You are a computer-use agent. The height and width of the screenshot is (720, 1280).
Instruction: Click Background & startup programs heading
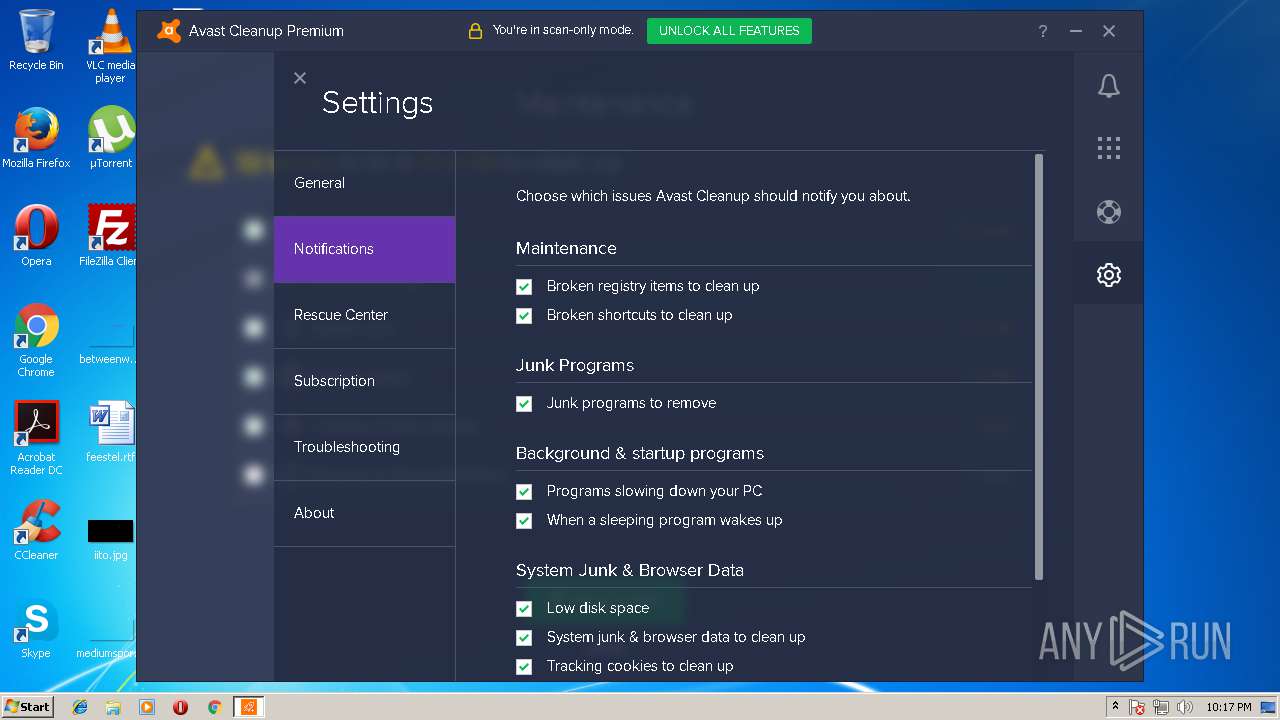[640, 453]
